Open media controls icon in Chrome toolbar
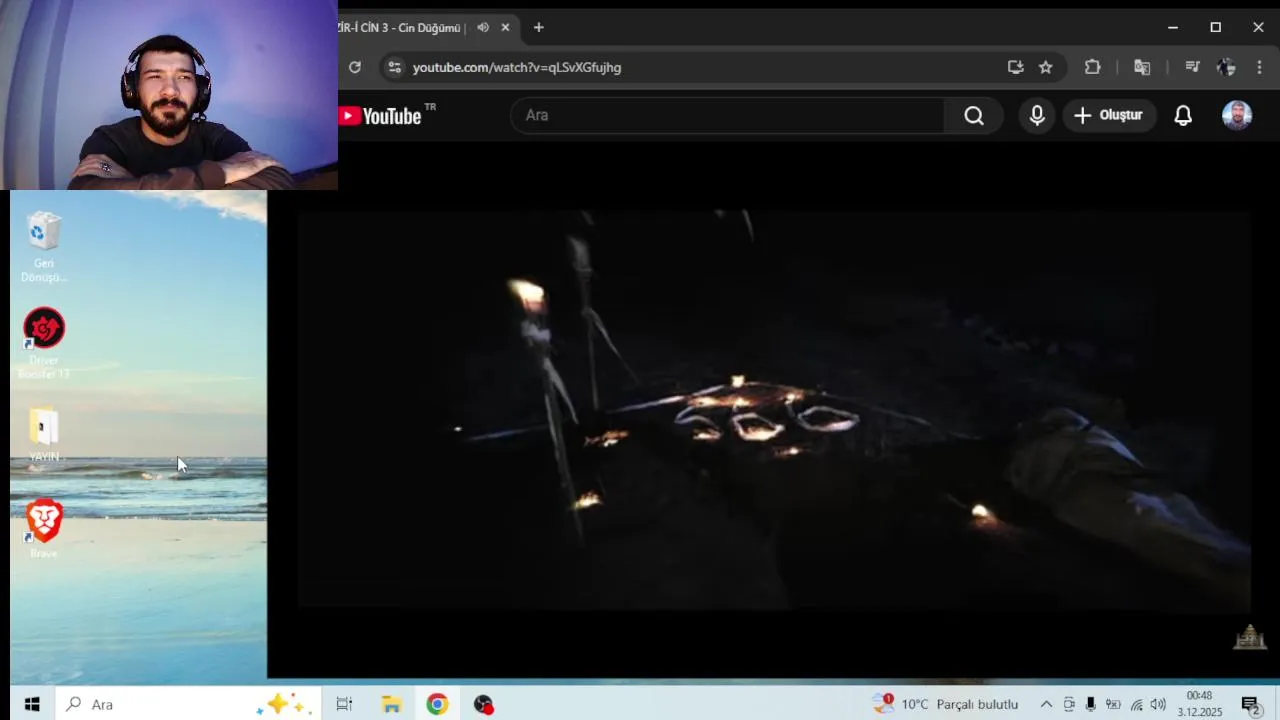1280x720 pixels. click(1192, 67)
